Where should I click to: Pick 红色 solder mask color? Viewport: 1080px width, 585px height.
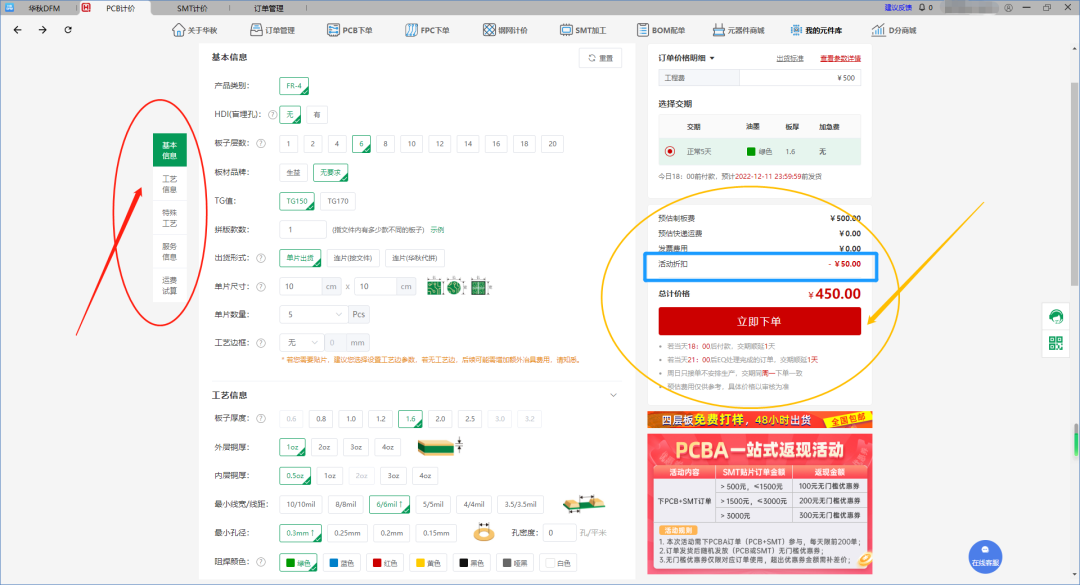(384, 563)
